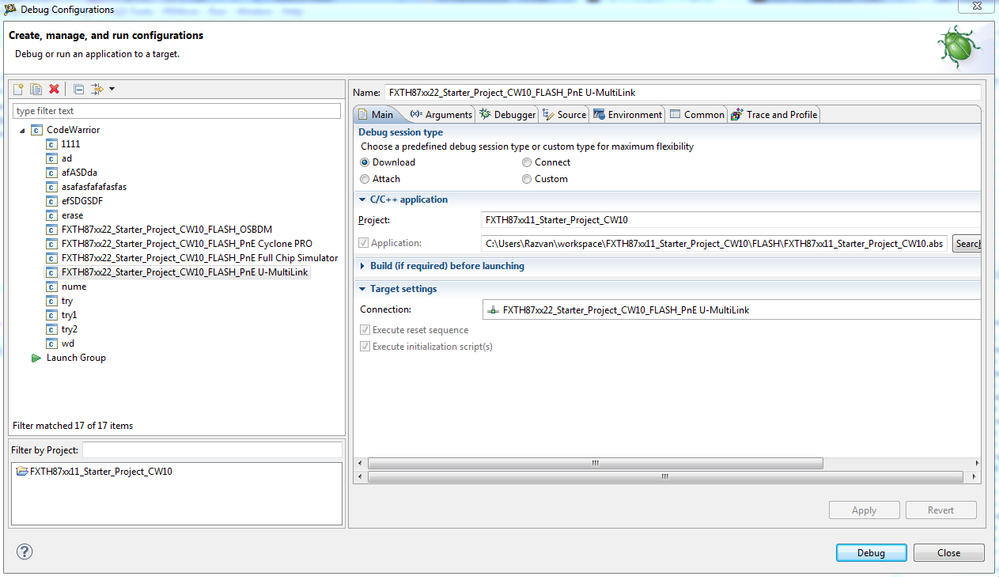Click the Revert button
The height and width of the screenshot is (577, 999).
(x=940, y=510)
